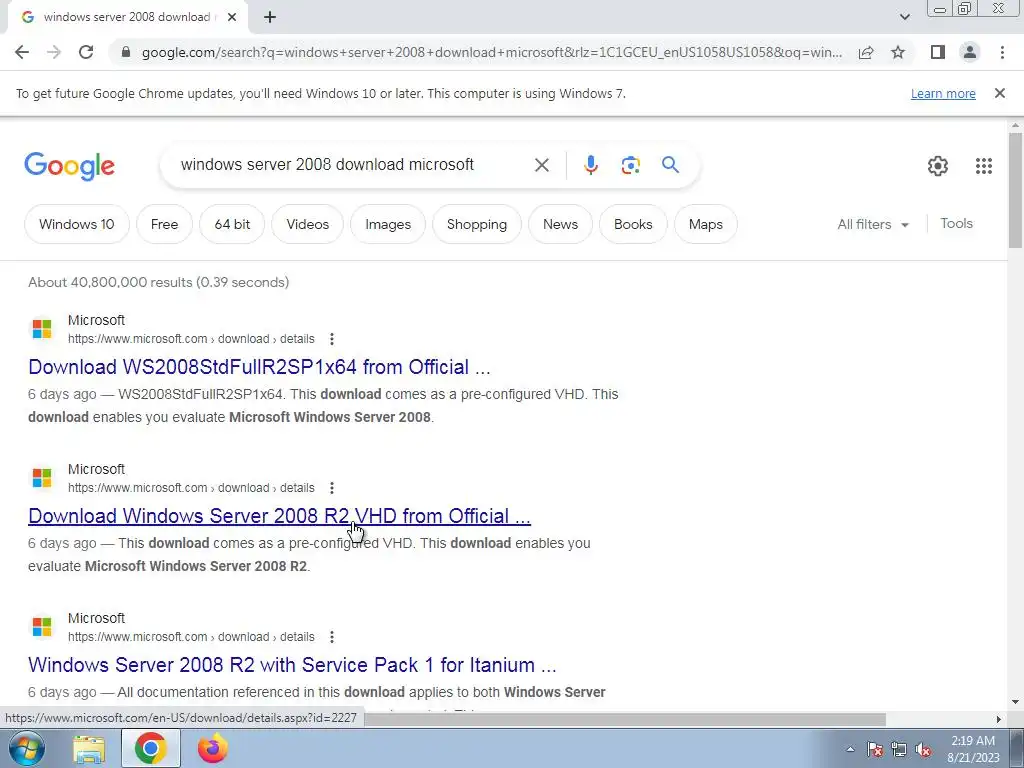Click the forward navigation arrow

click(x=54, y=52)
